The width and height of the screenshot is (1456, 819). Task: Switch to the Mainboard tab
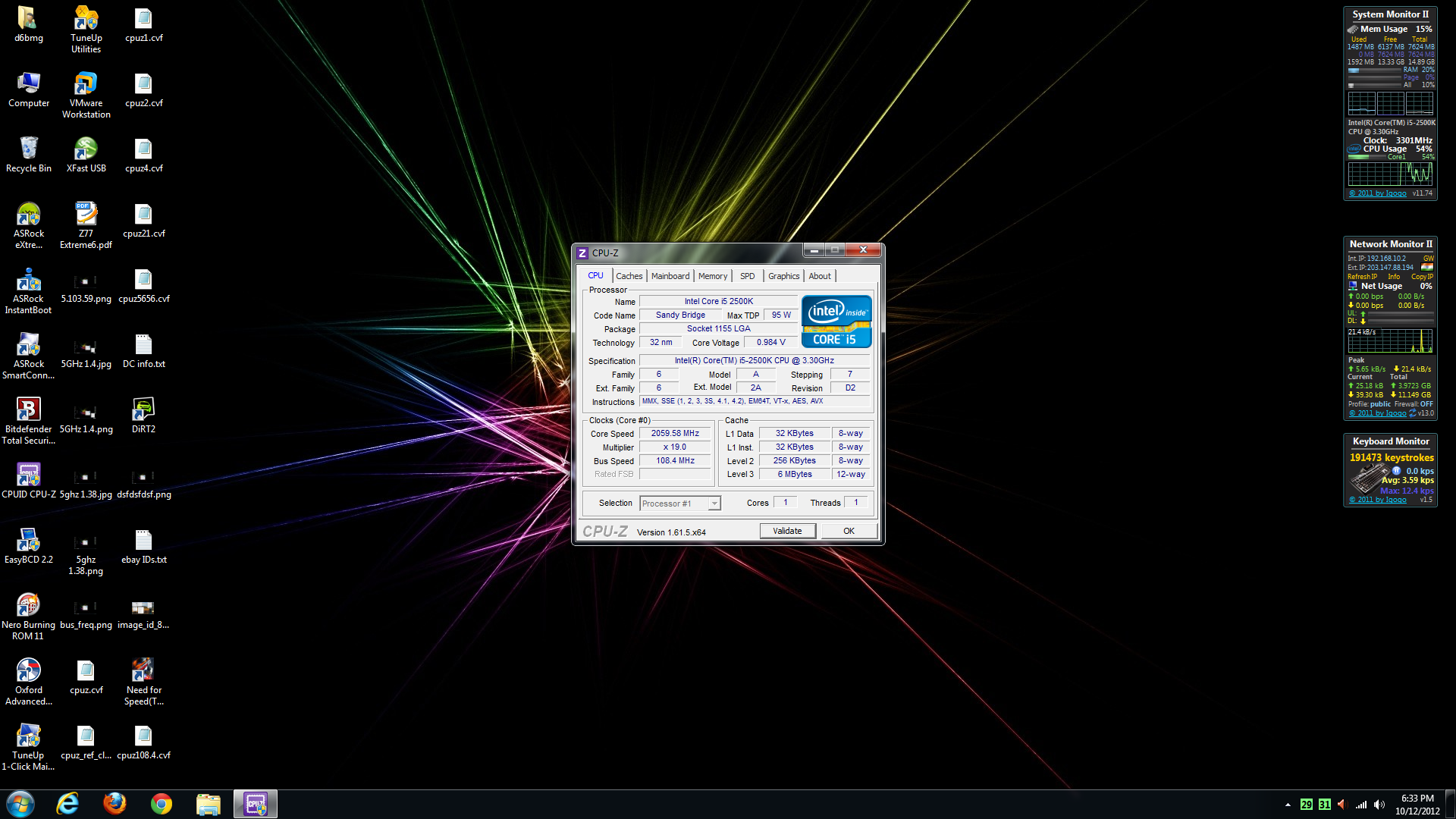670,276
